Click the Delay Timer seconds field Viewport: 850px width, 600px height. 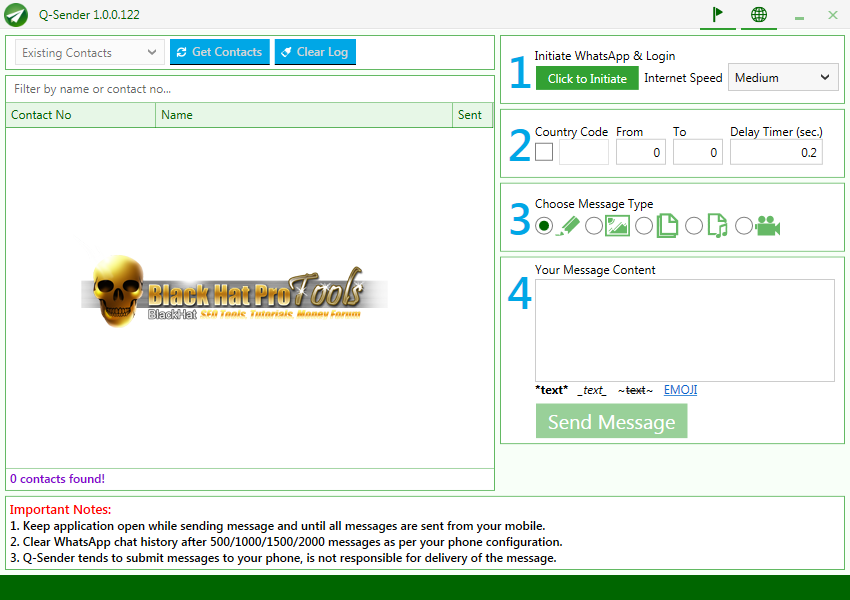tap(776, 152)
